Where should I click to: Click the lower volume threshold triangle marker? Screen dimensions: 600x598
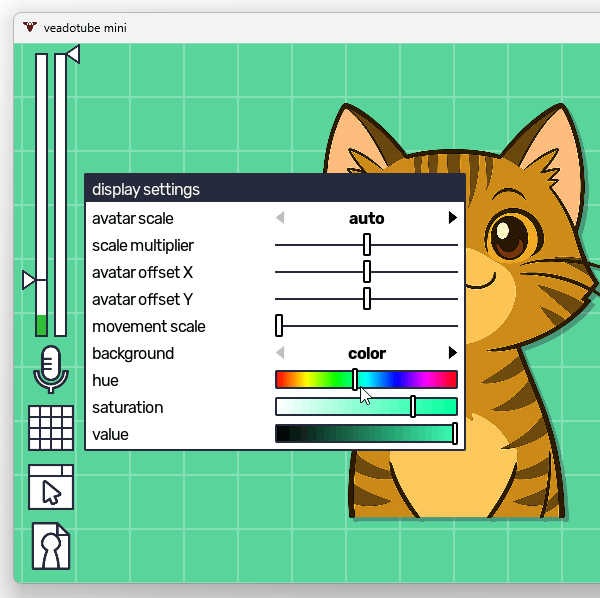29,280
